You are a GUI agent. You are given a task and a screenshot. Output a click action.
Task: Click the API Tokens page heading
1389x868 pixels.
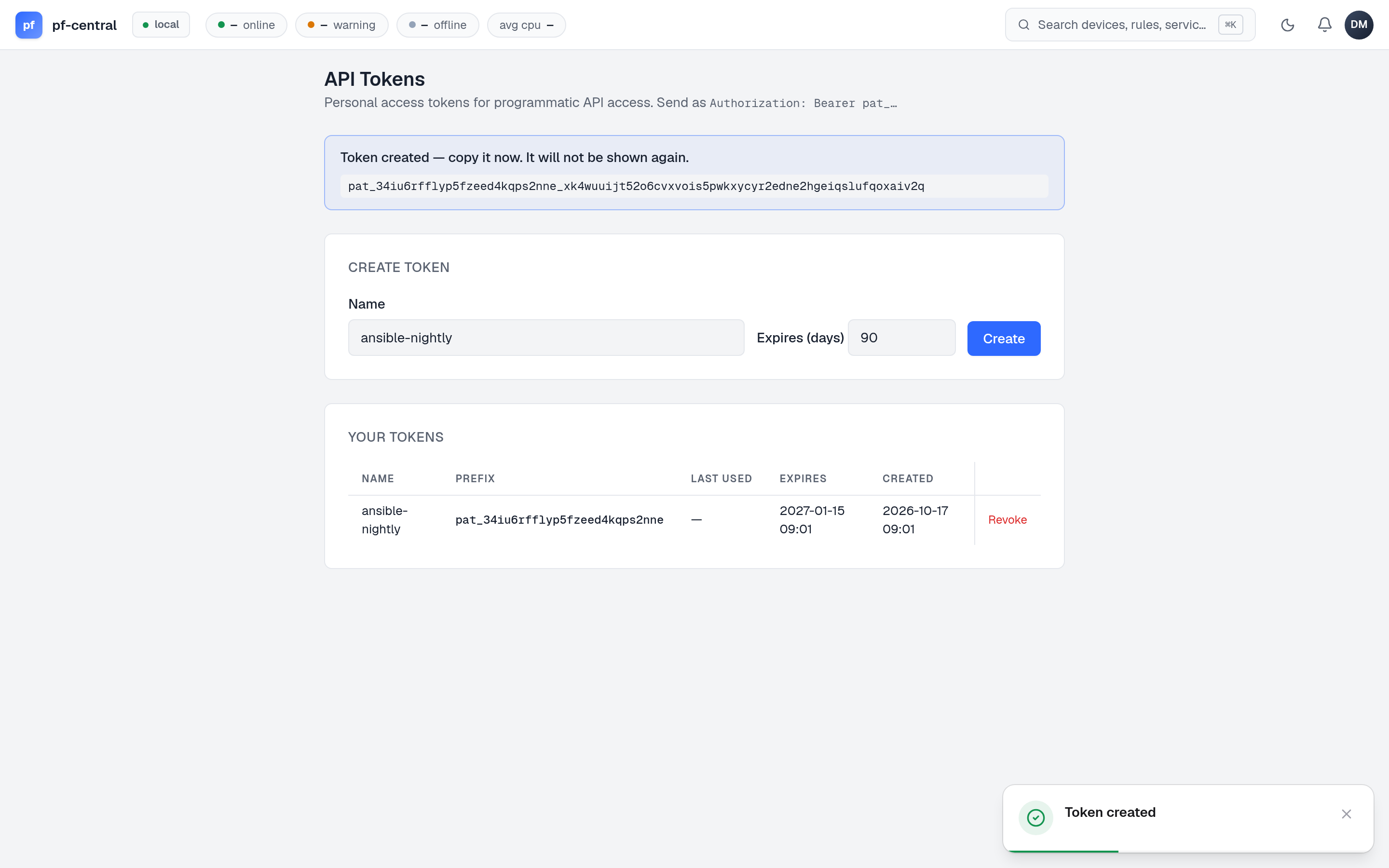pyautogui.click(x=374, y=79)
